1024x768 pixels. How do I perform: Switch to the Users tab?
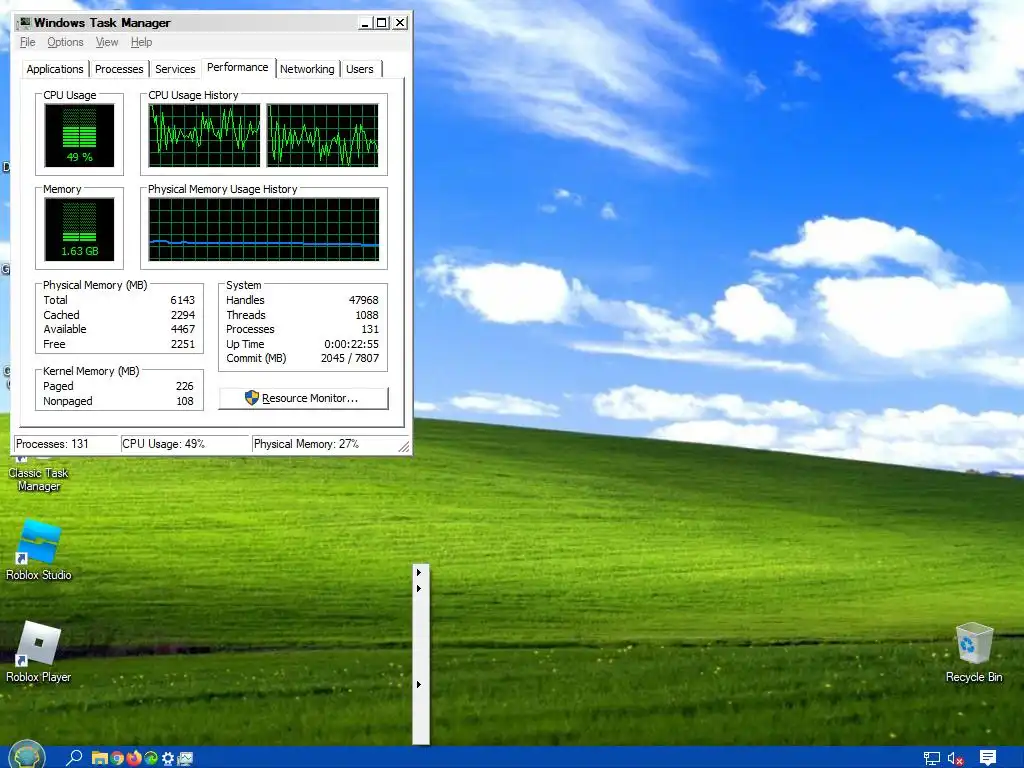coord(360,69)
